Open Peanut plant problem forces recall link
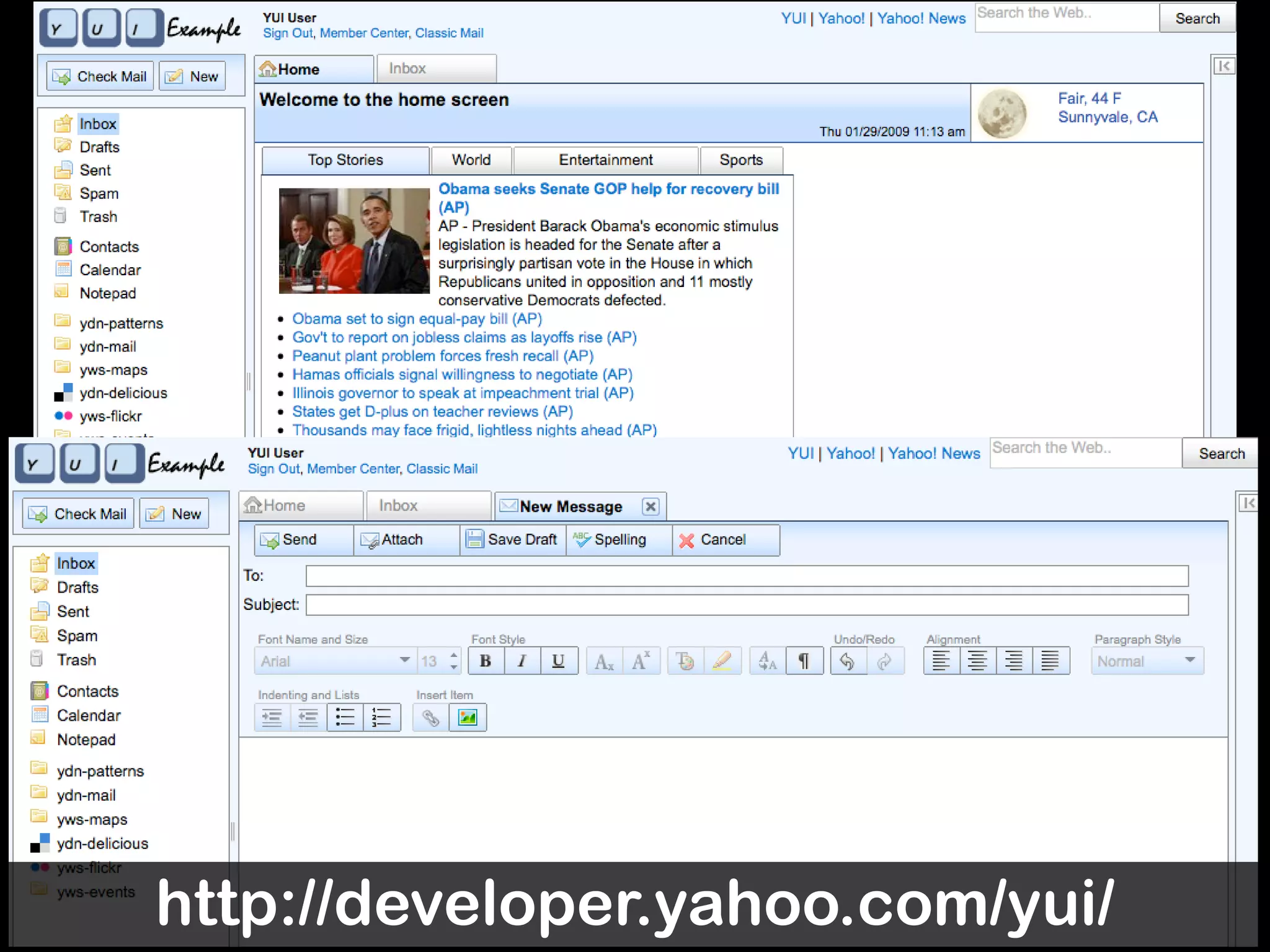The image size is (1270, 952). pyautogui.click(x=443, y=356)
